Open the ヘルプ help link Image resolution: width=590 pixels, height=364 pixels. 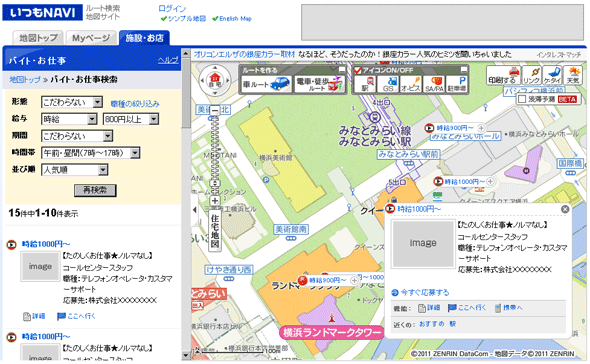[168, 60]
